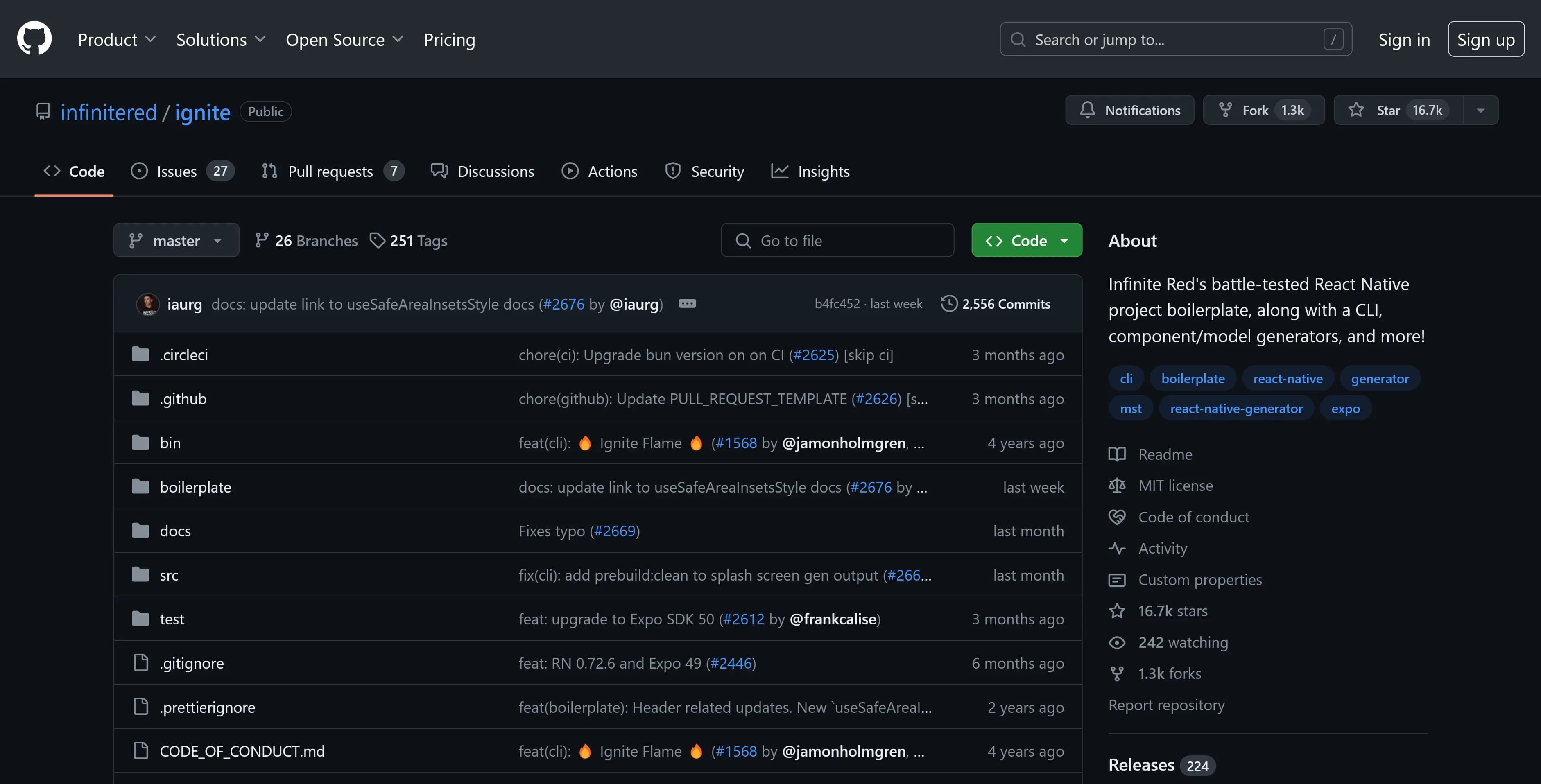The height and width of the screenshot is (784, 1541).
Task: Open the green Code dropdown button
Action: (1027, 240)
